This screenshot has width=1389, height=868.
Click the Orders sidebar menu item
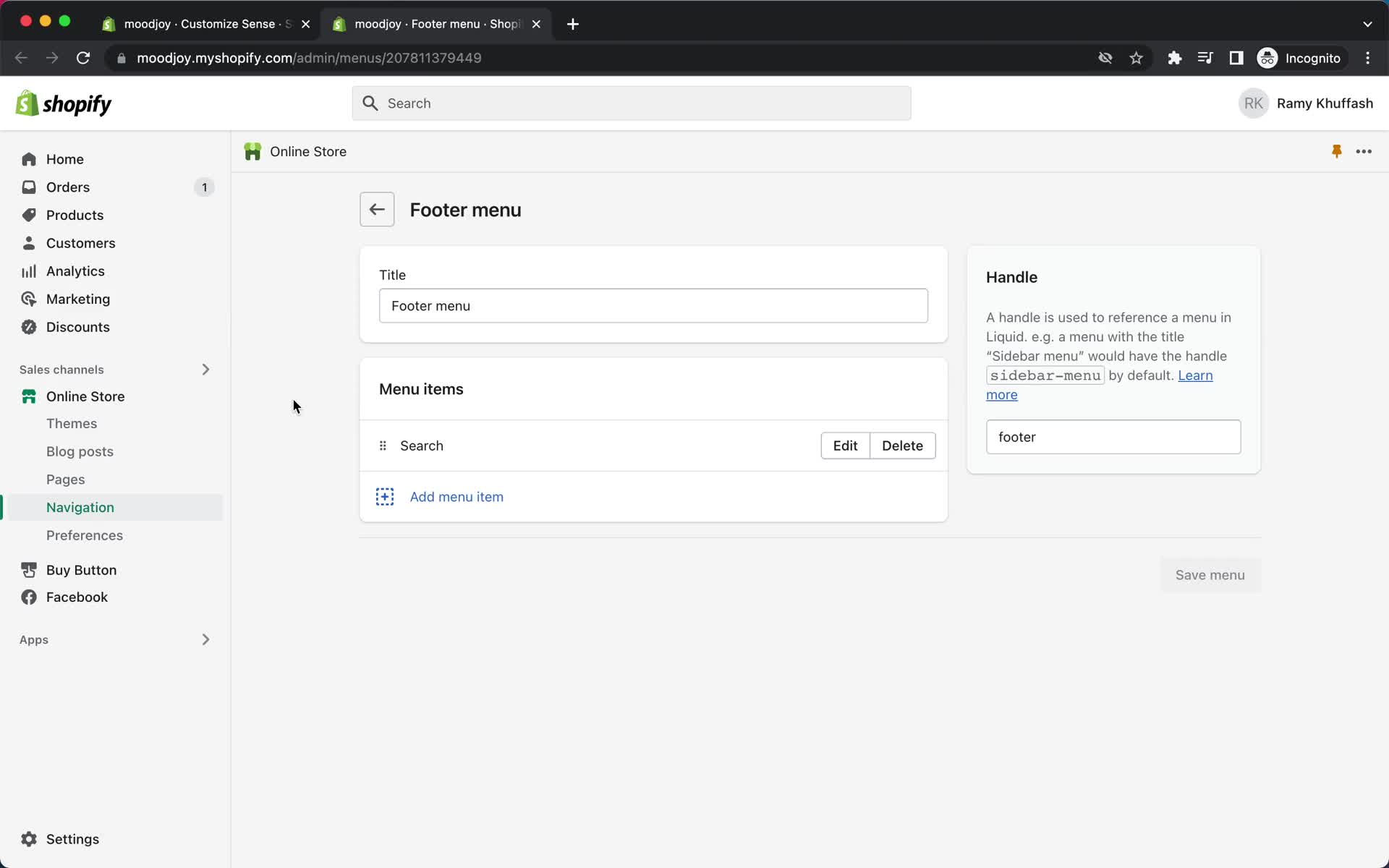pos(68,187)
